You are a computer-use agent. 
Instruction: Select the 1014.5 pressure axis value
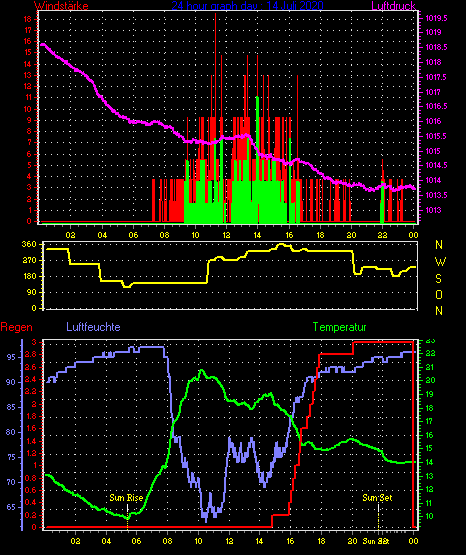pyautogui.click(x=436, y=165)
